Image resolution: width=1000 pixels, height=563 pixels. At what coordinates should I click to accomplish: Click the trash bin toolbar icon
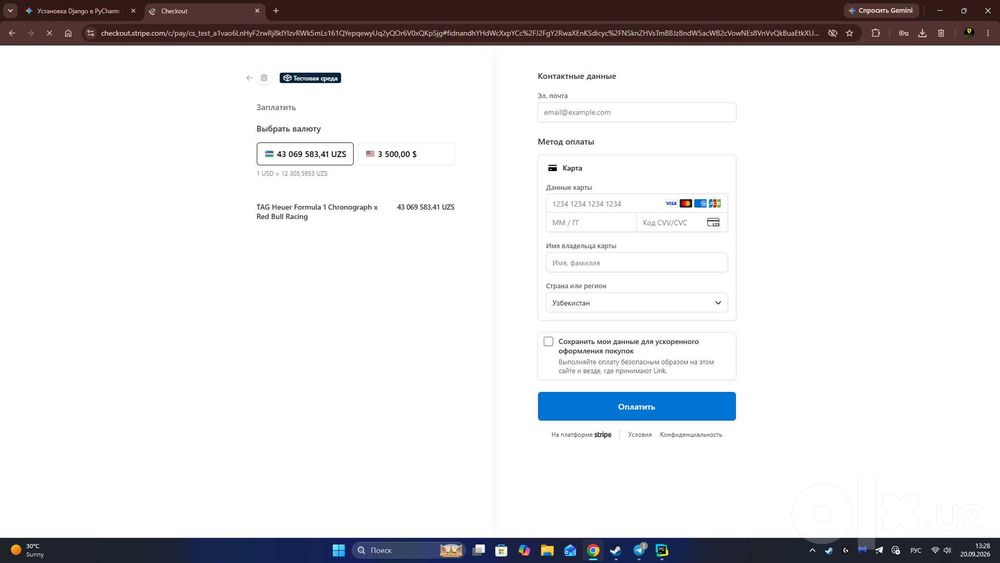[941, 33]
